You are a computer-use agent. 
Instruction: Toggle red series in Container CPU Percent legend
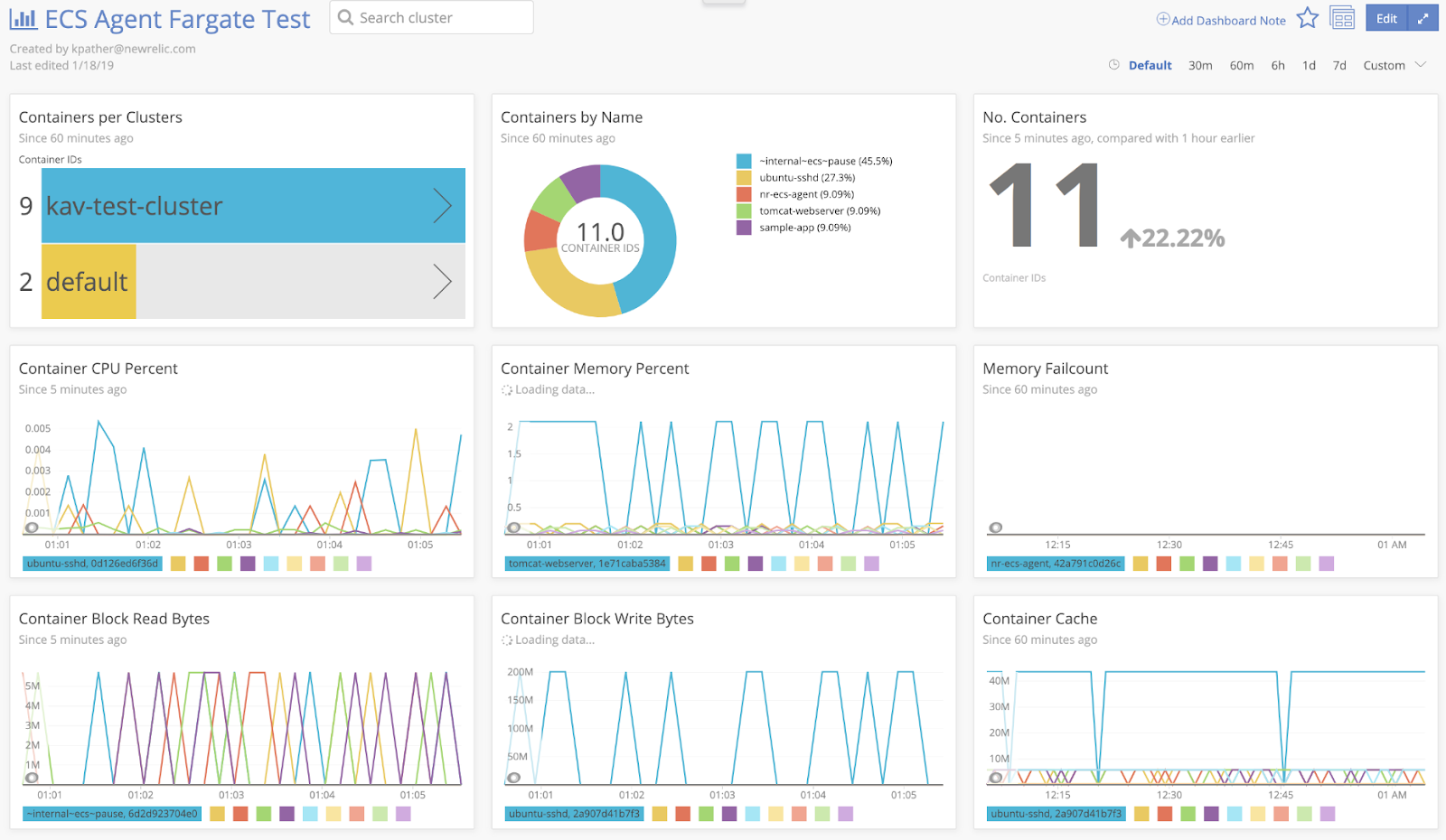tap(202, 564)
